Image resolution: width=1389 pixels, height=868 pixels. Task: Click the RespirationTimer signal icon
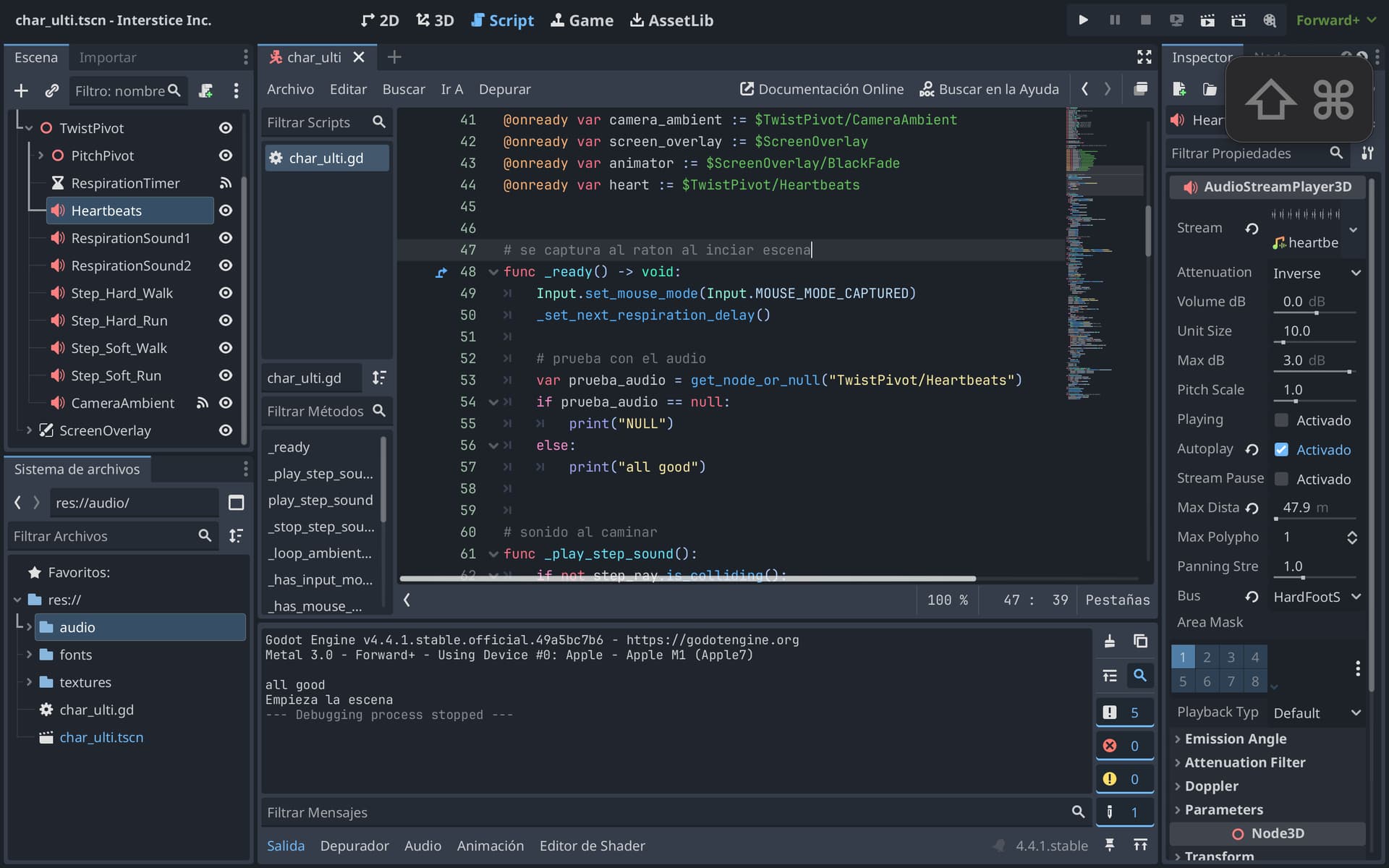(226, 183)
